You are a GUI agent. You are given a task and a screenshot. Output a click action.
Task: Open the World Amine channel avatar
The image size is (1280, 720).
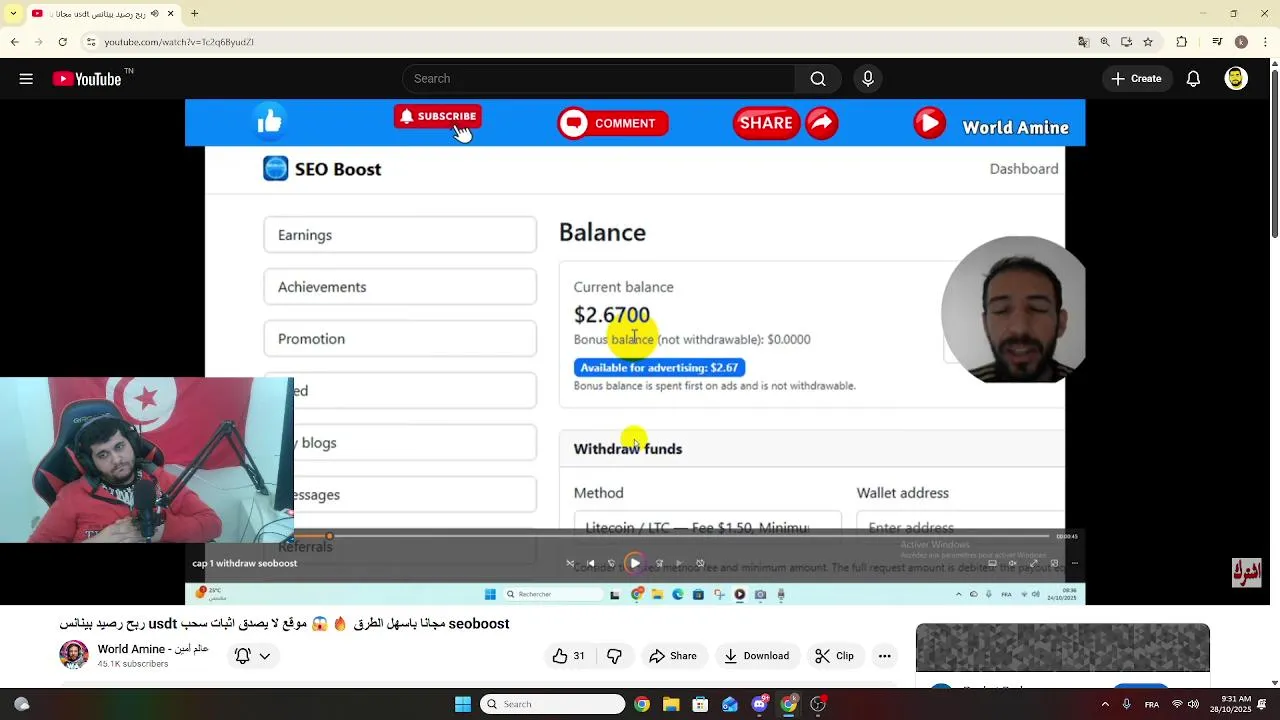(74, 655)
